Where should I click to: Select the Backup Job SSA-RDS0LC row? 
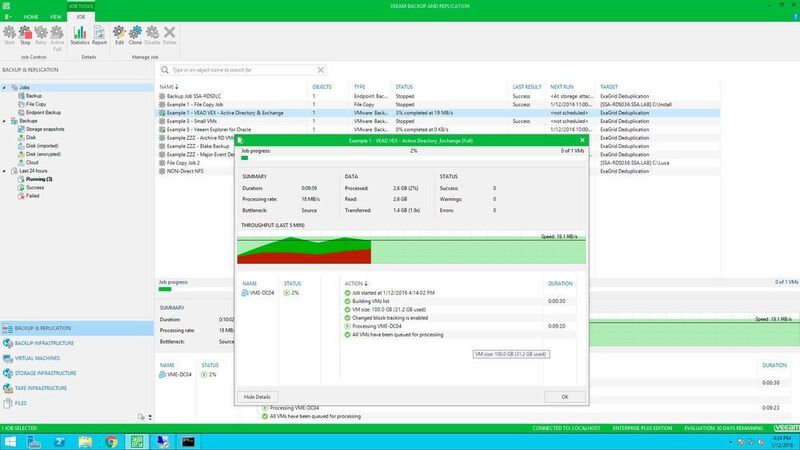[x=437, y=96]
